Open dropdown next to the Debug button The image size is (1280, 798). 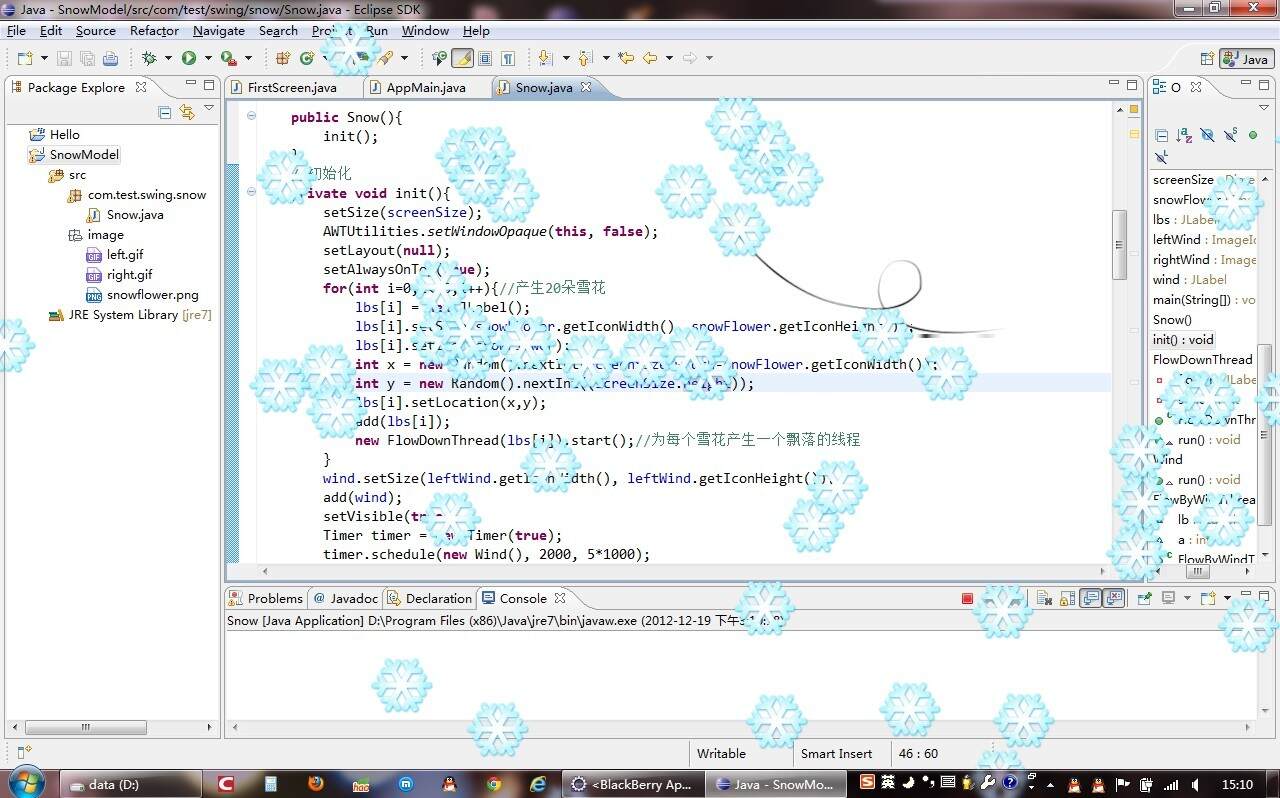(x=168, y=59)
